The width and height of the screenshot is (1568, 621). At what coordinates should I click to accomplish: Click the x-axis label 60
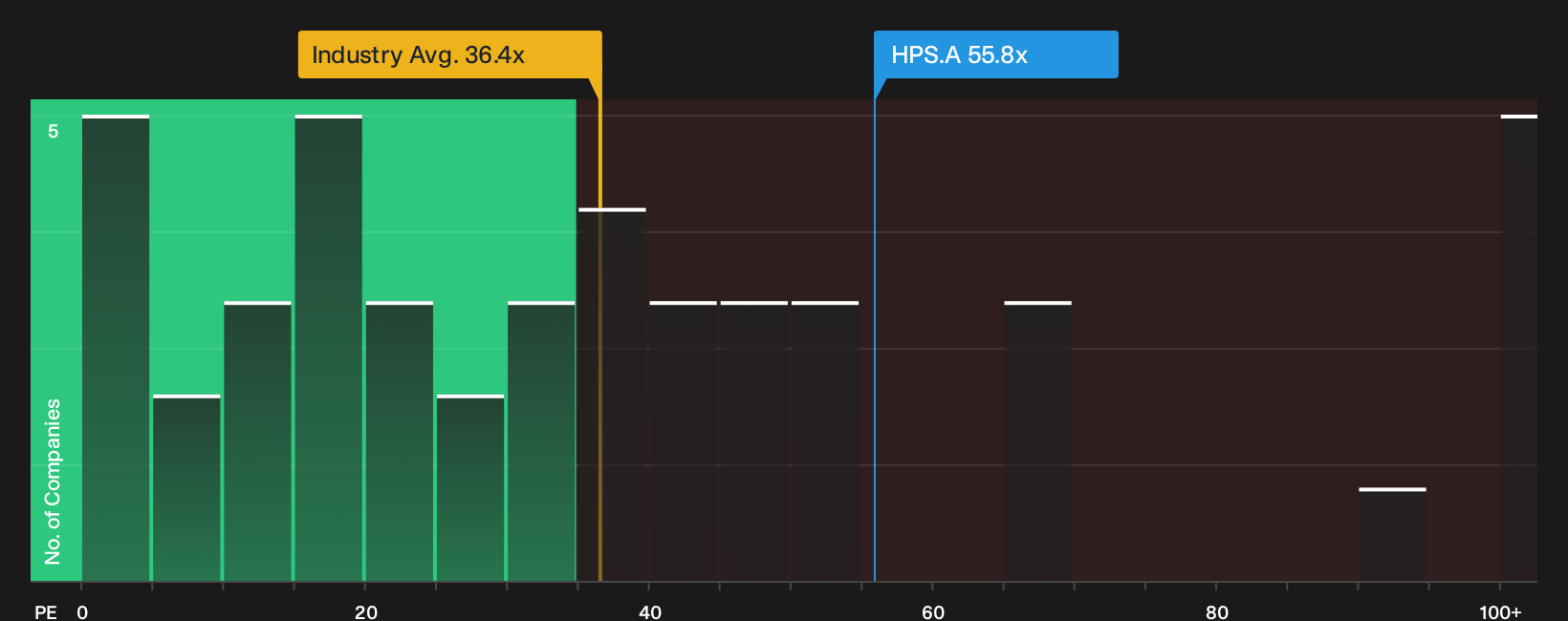933,611
